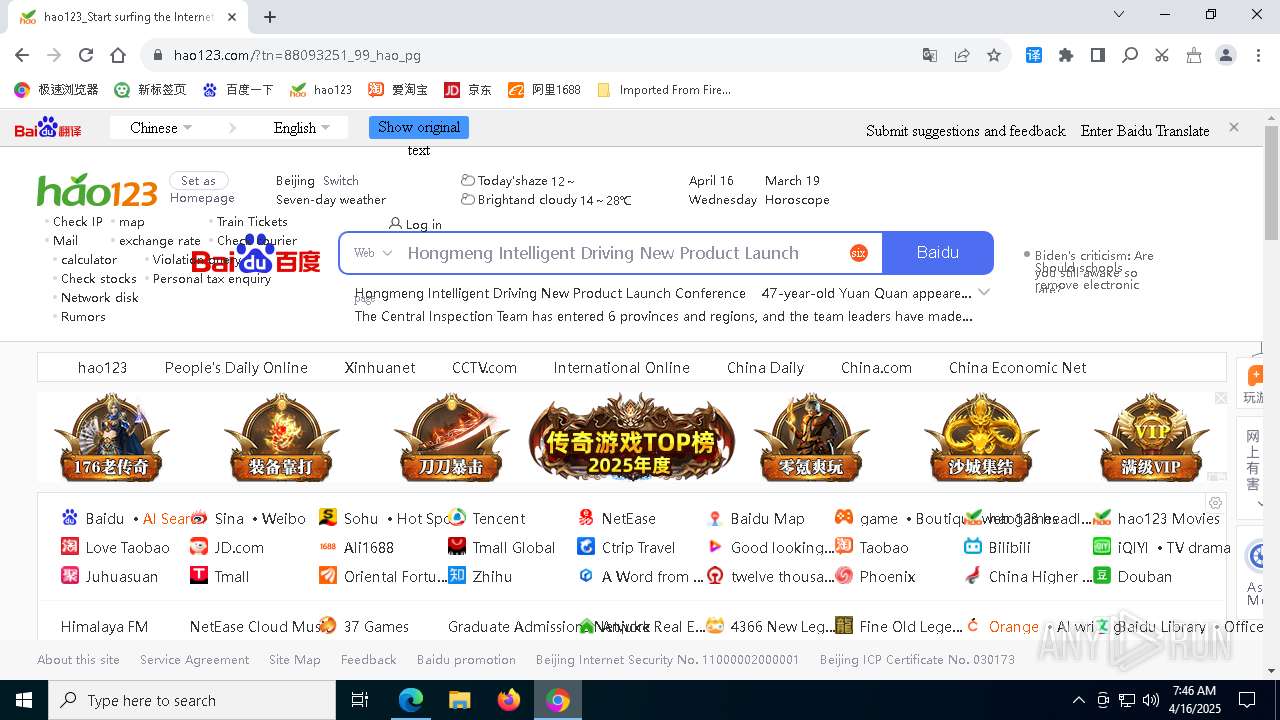Image resolution: width=1280 pixels, height=720 pixels.
Task: Open the Horoscope link
Action: (797, 200)
